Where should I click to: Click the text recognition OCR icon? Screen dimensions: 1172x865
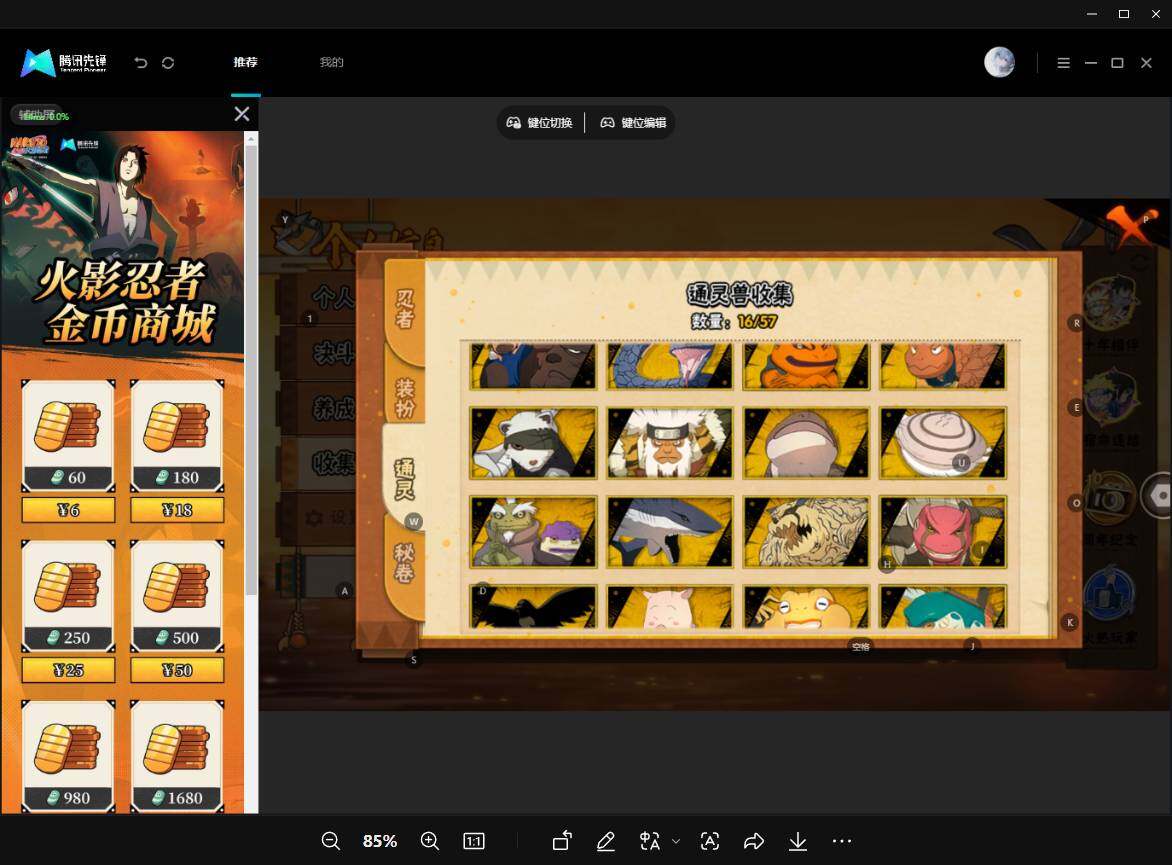click(709, 841)
